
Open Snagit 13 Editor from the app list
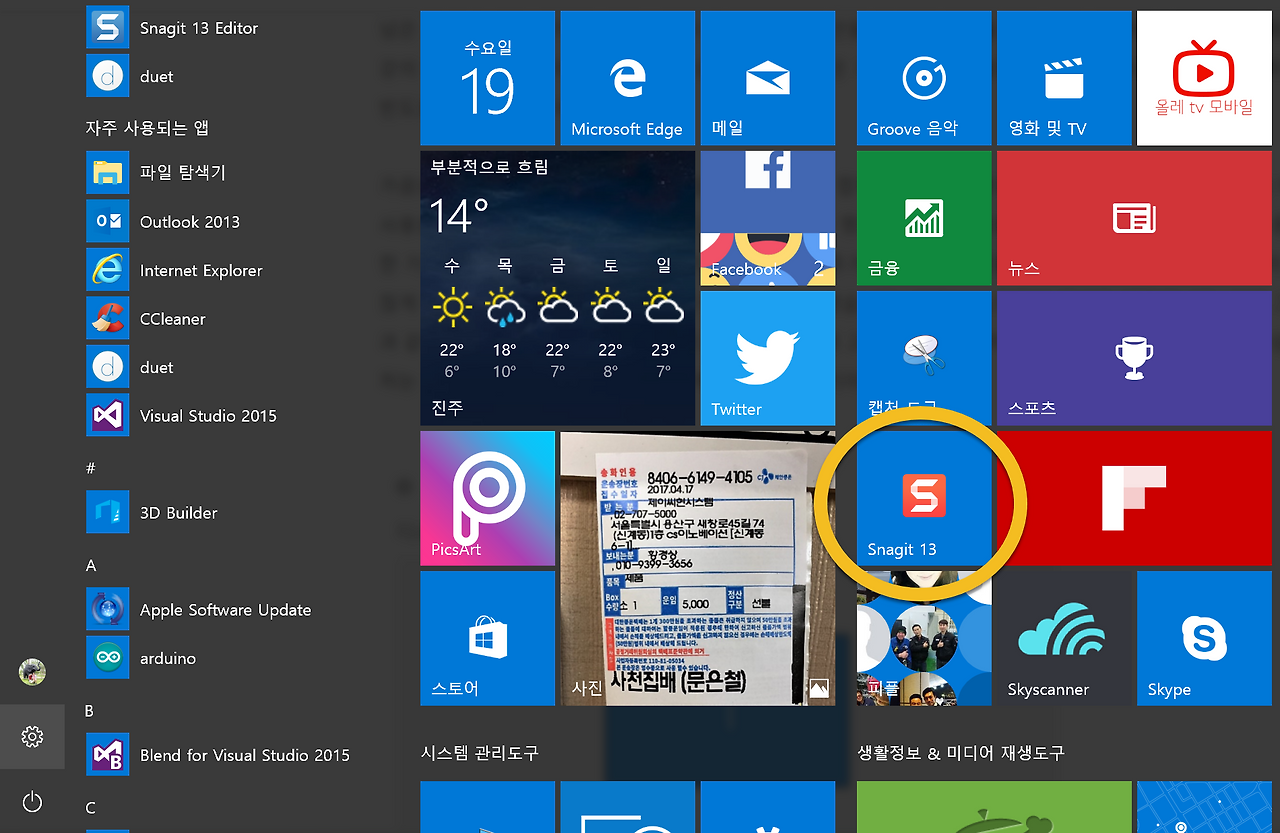(172, 28)
